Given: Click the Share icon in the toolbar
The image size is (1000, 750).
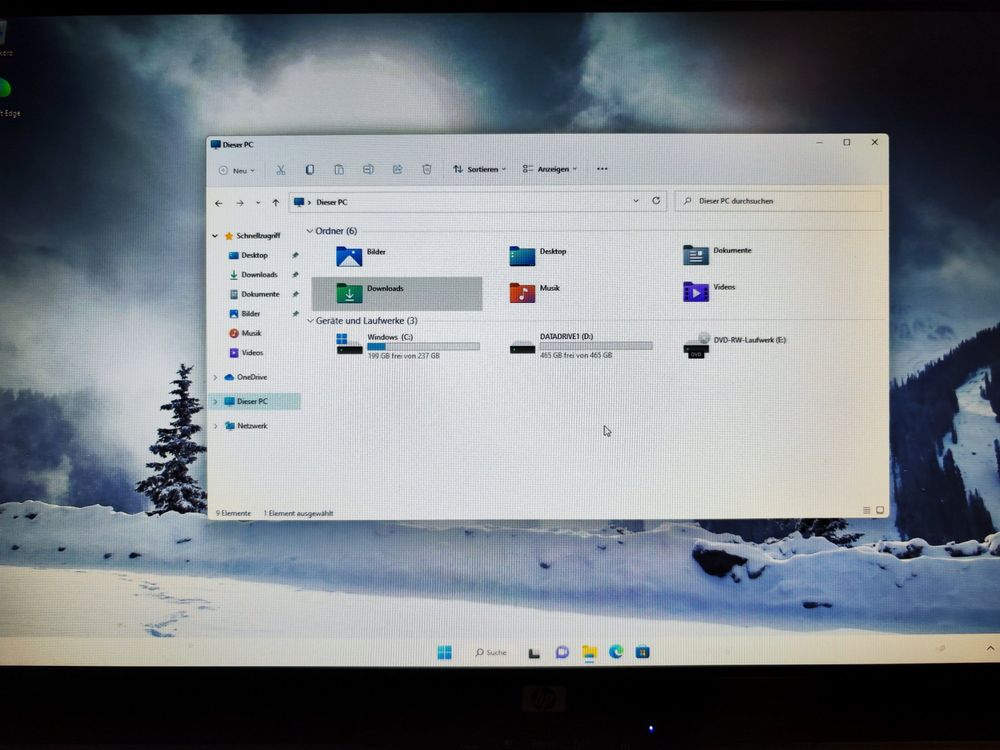Looking at the screenshot, I should (x=397, y=169).
